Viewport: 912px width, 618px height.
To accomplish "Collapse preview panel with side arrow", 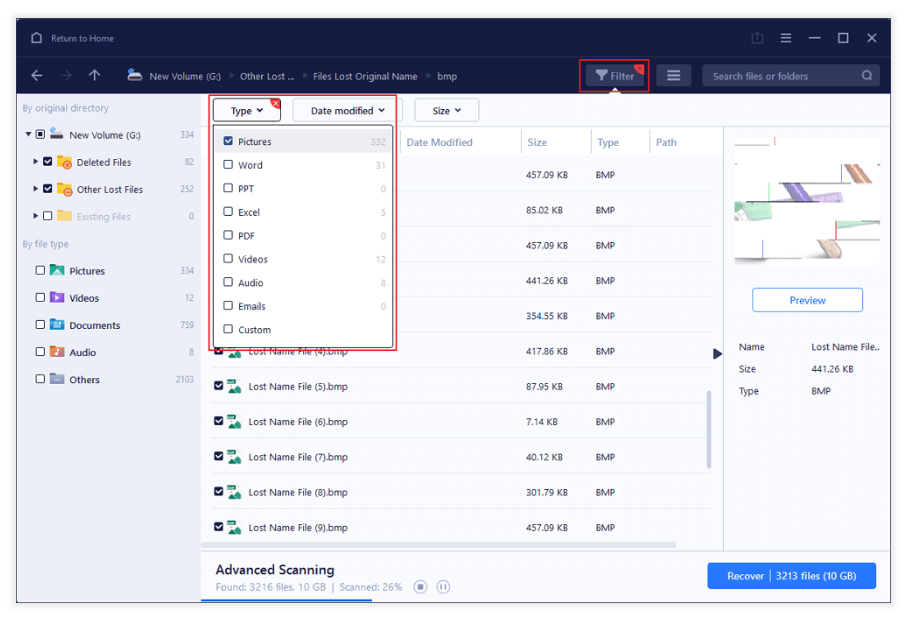I will [x=716, y=354].
